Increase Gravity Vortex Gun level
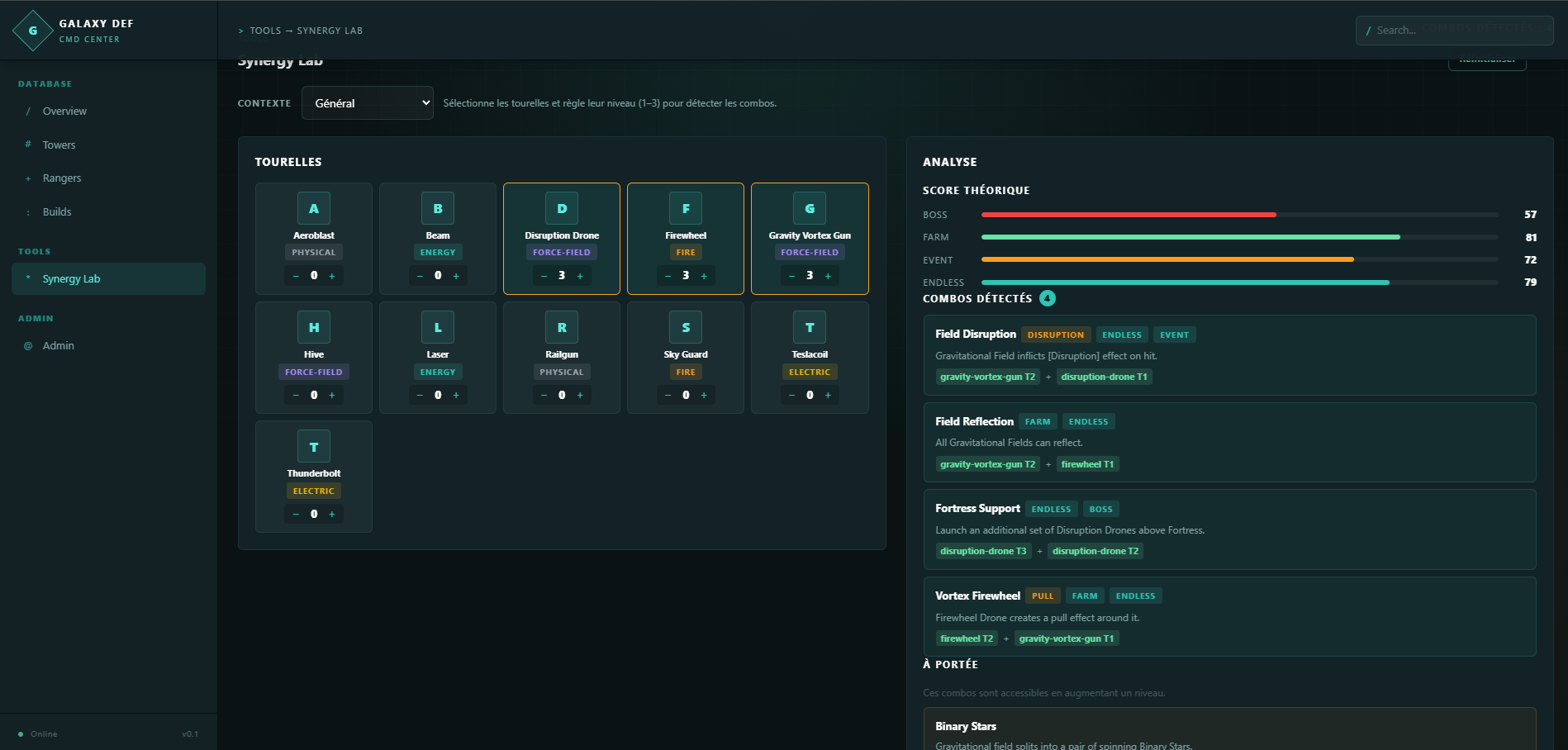 (828, 276)
